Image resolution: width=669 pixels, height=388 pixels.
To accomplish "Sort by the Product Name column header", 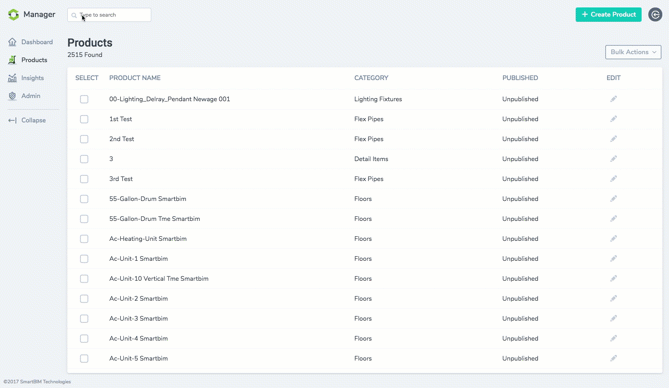I will (x=135, y=78).
